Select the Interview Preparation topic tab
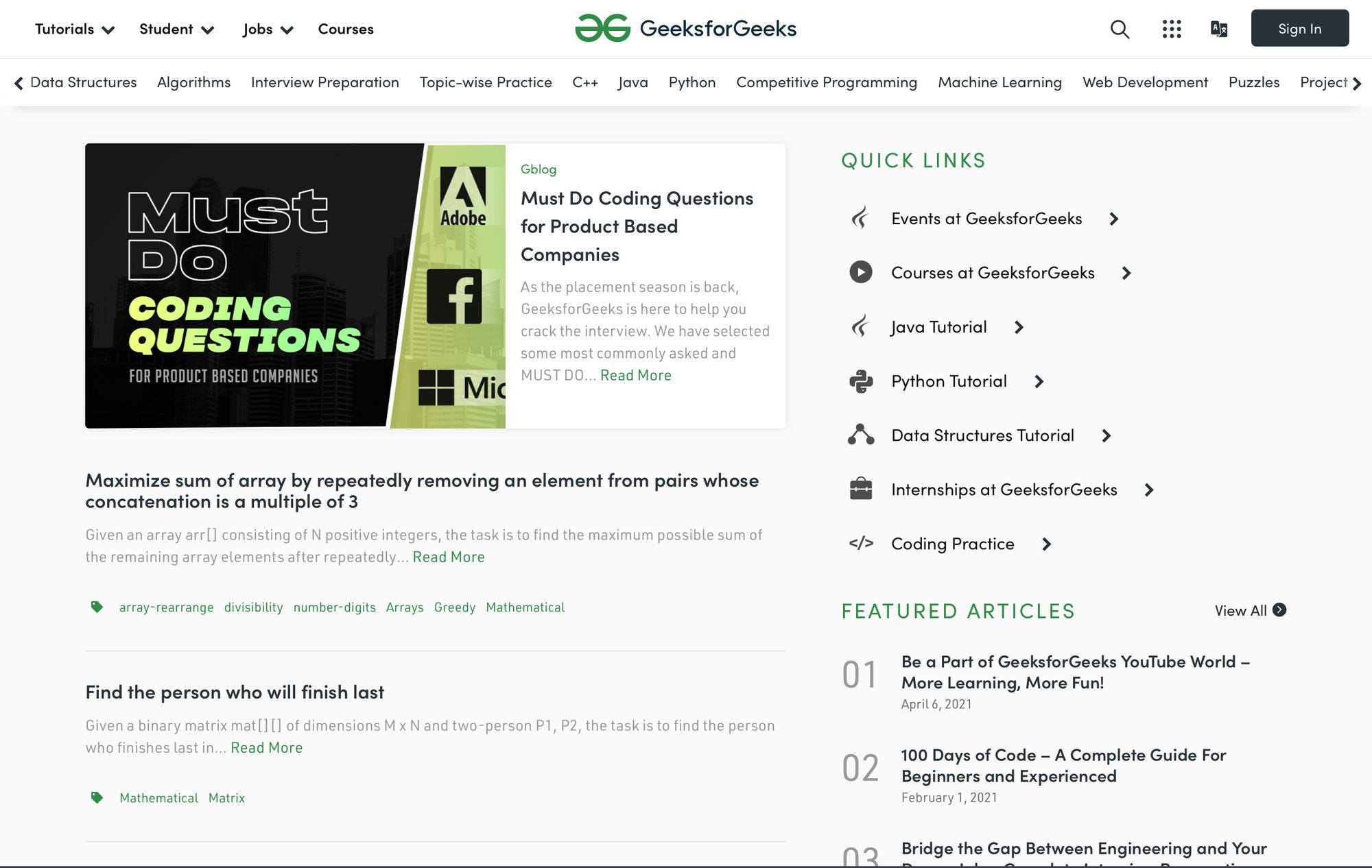This screenshot has width=1372, height=868. pos(325,82)
